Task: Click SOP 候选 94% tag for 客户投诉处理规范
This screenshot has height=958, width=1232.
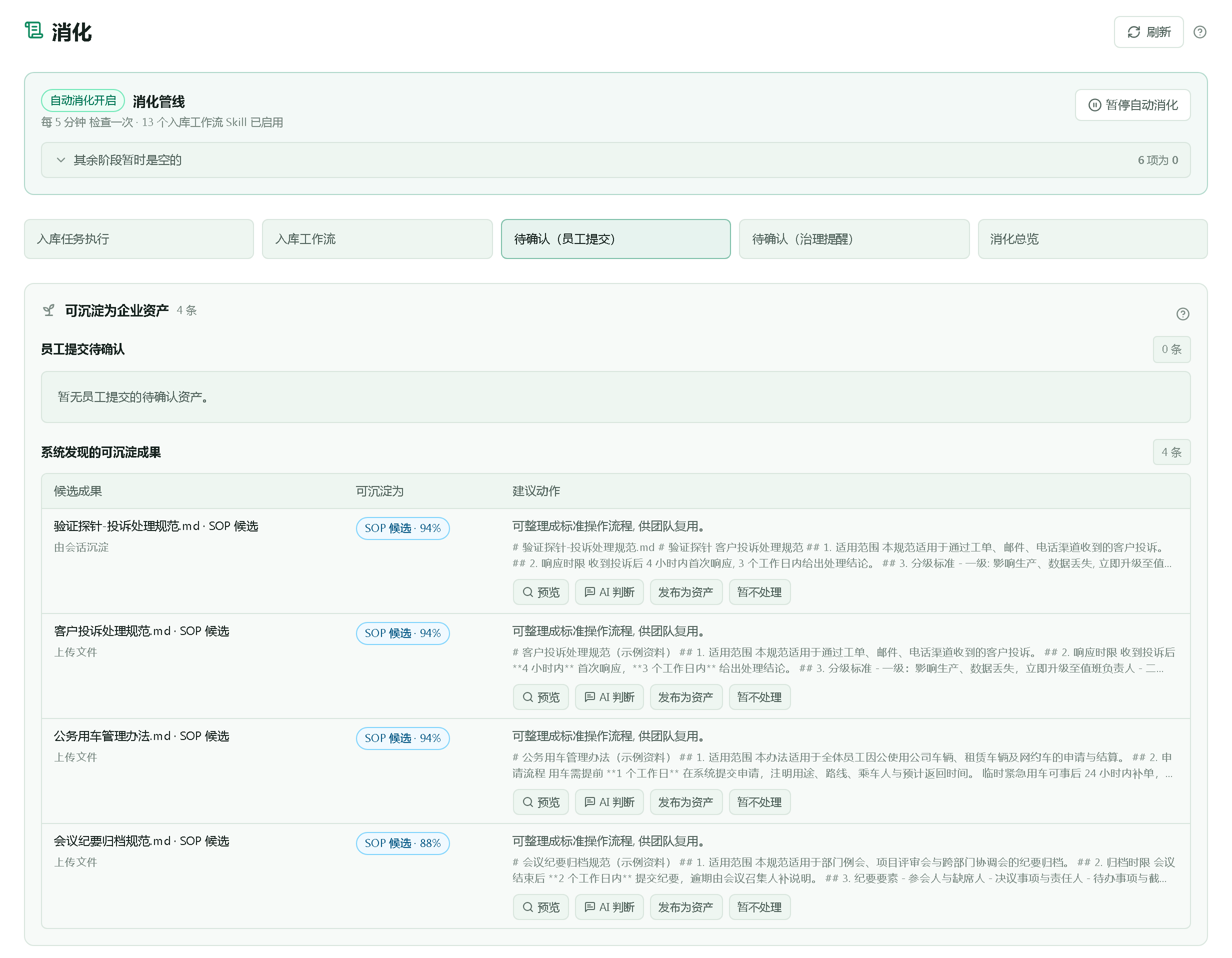Action: [x=403, y=633]
